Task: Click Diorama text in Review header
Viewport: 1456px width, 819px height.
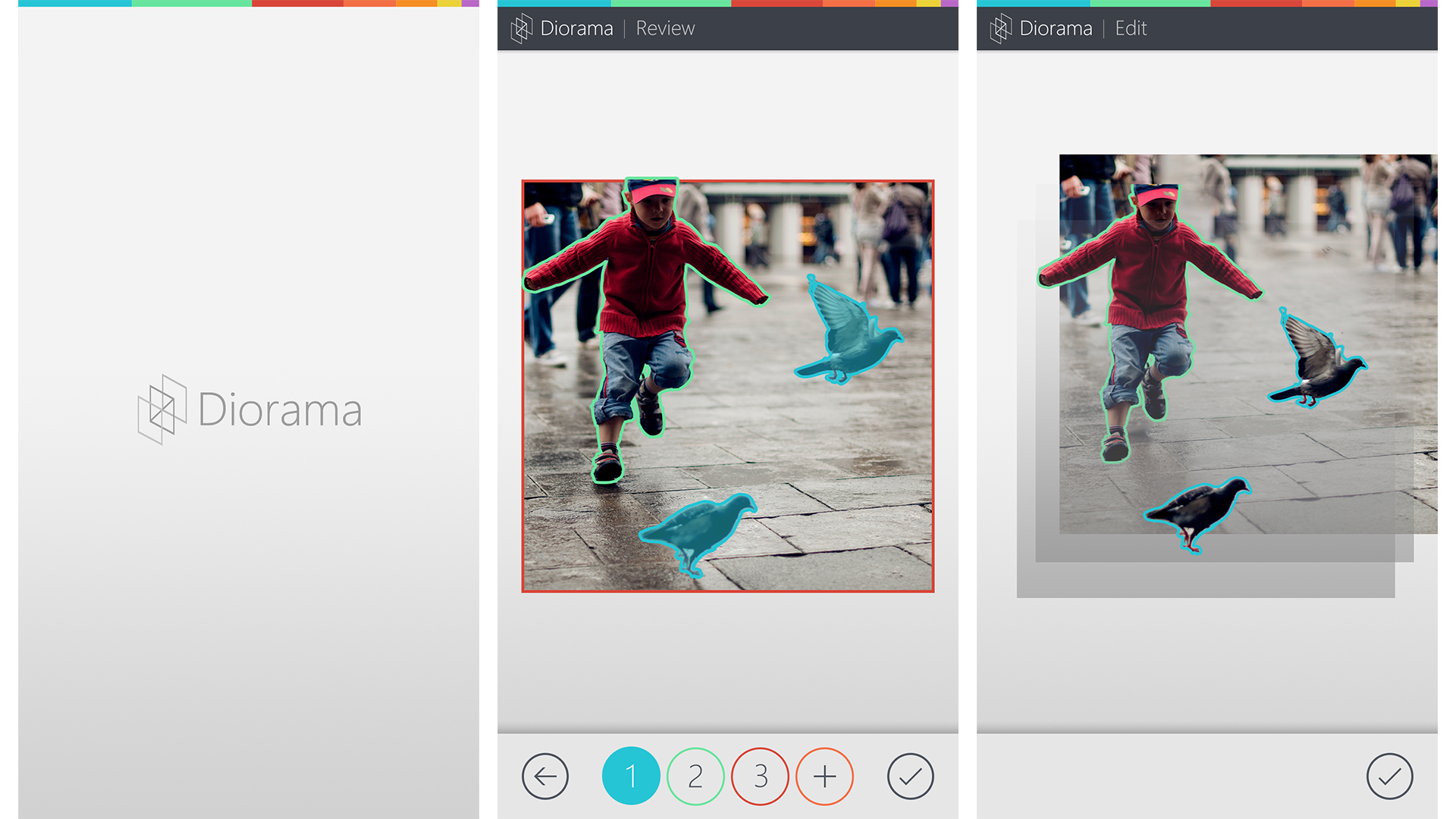Action: pyautogui.click(x=576, y=29)
